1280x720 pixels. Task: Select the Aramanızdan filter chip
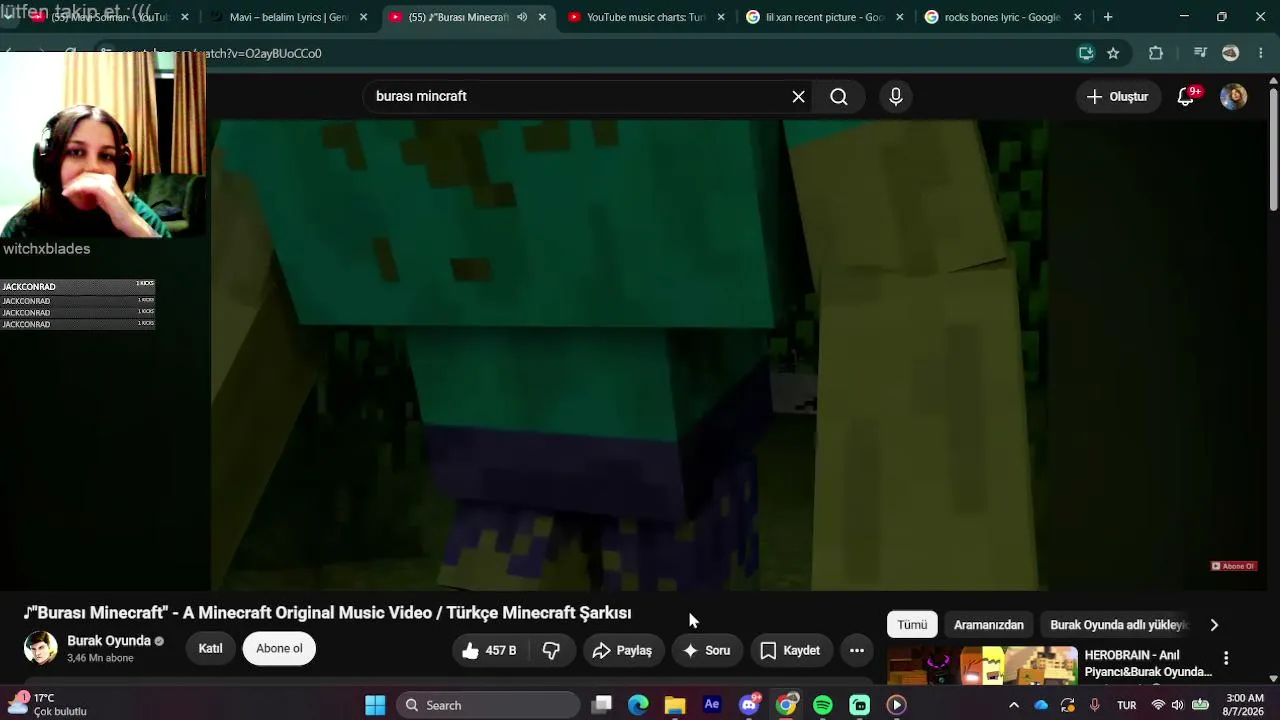989,625
